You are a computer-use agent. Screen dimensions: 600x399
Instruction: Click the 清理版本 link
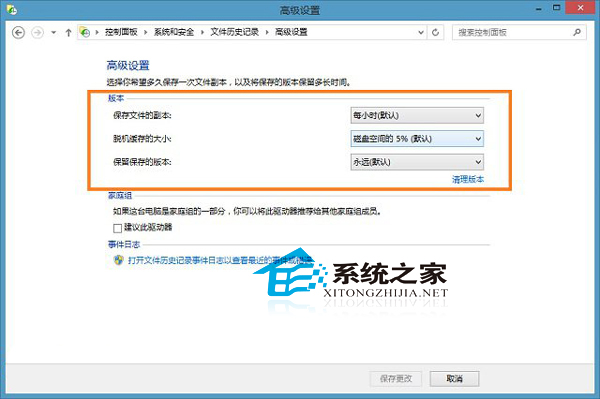point(468,179)
